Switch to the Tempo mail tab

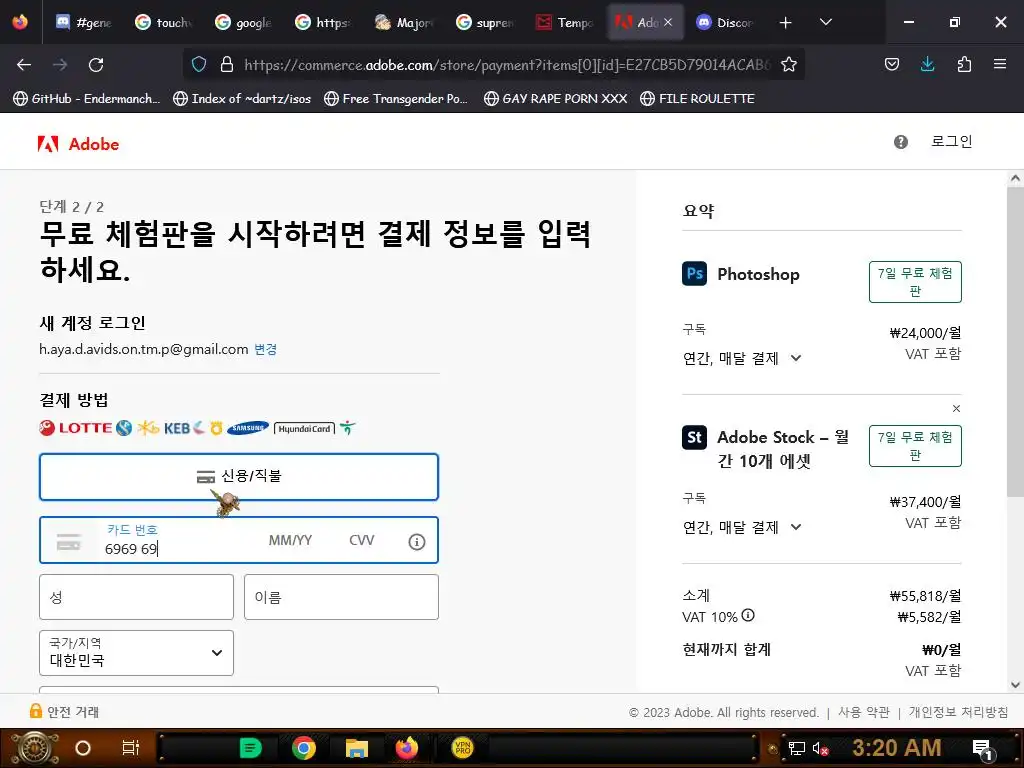[564, 23]
